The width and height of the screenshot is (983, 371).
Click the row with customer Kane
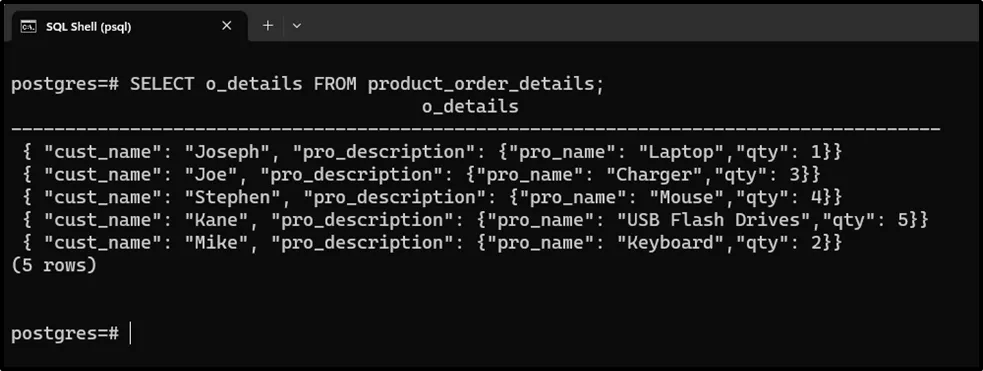click(475, 220)
